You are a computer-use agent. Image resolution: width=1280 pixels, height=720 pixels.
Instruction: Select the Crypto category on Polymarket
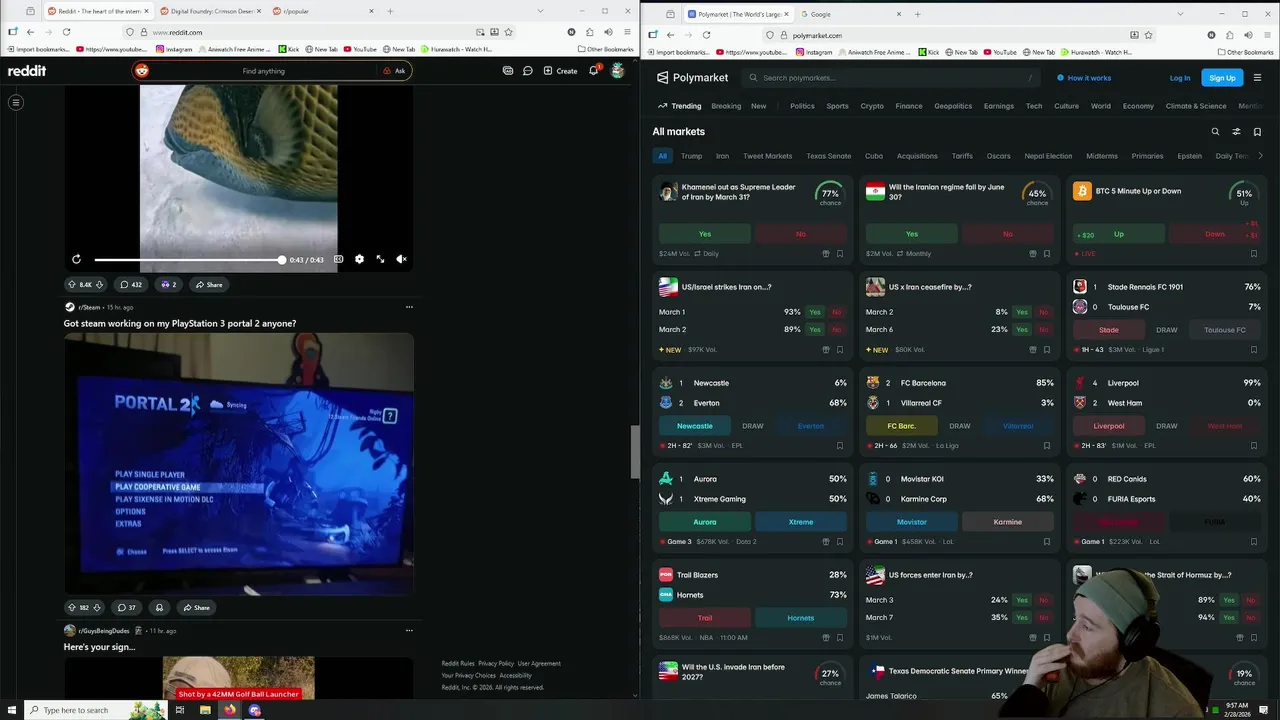(x=872, y=106)
